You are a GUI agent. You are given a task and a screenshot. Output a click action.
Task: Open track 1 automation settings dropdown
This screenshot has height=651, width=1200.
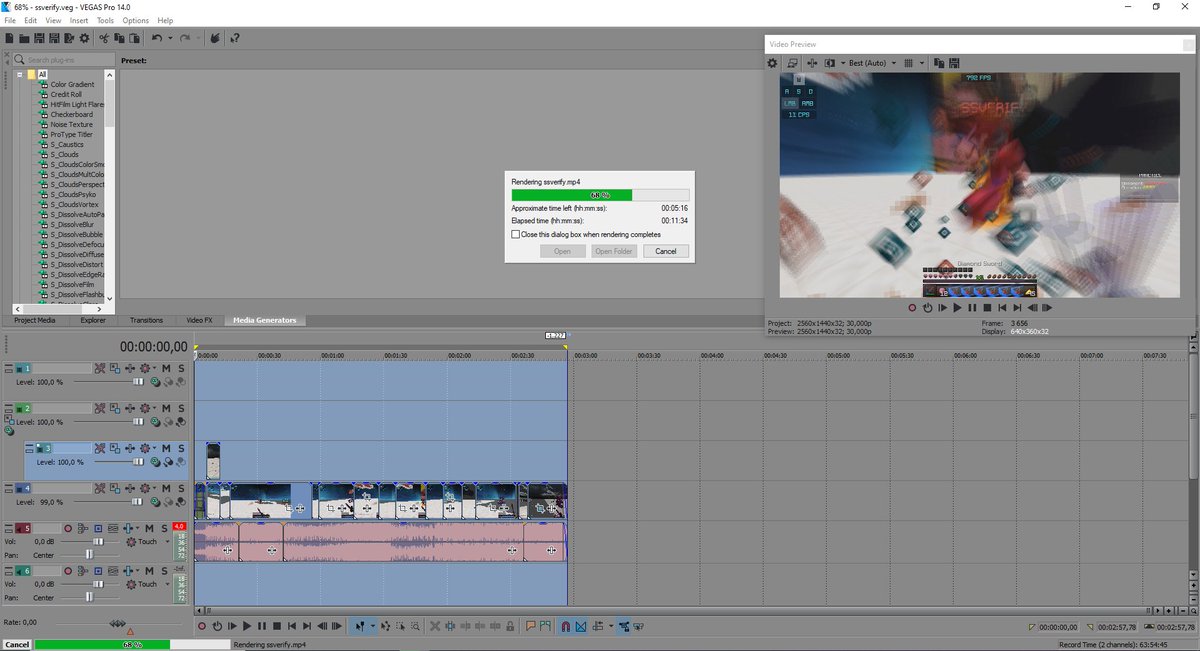pos(154,368)
